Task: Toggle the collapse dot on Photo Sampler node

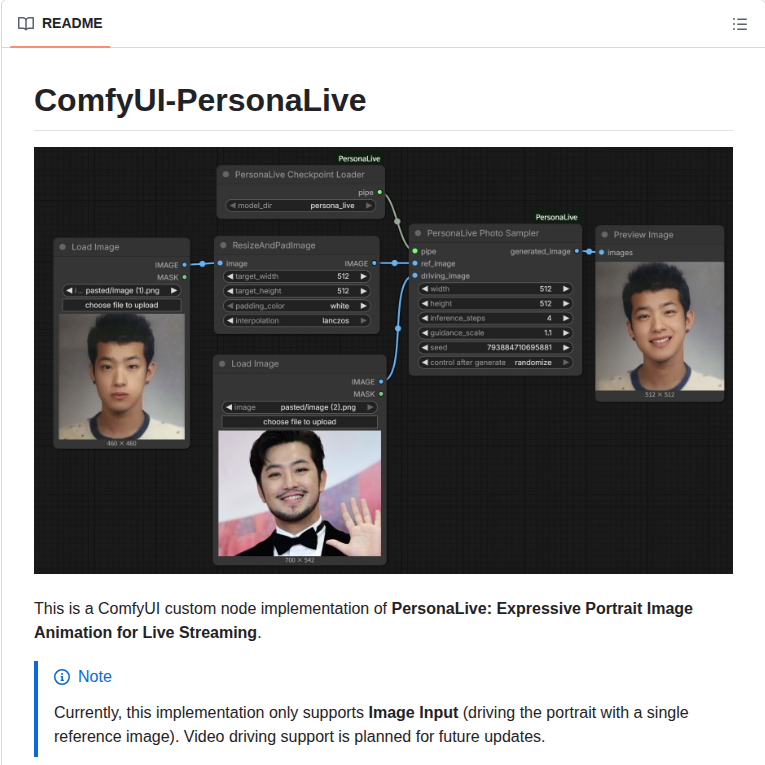Action: tap(418, 233)
